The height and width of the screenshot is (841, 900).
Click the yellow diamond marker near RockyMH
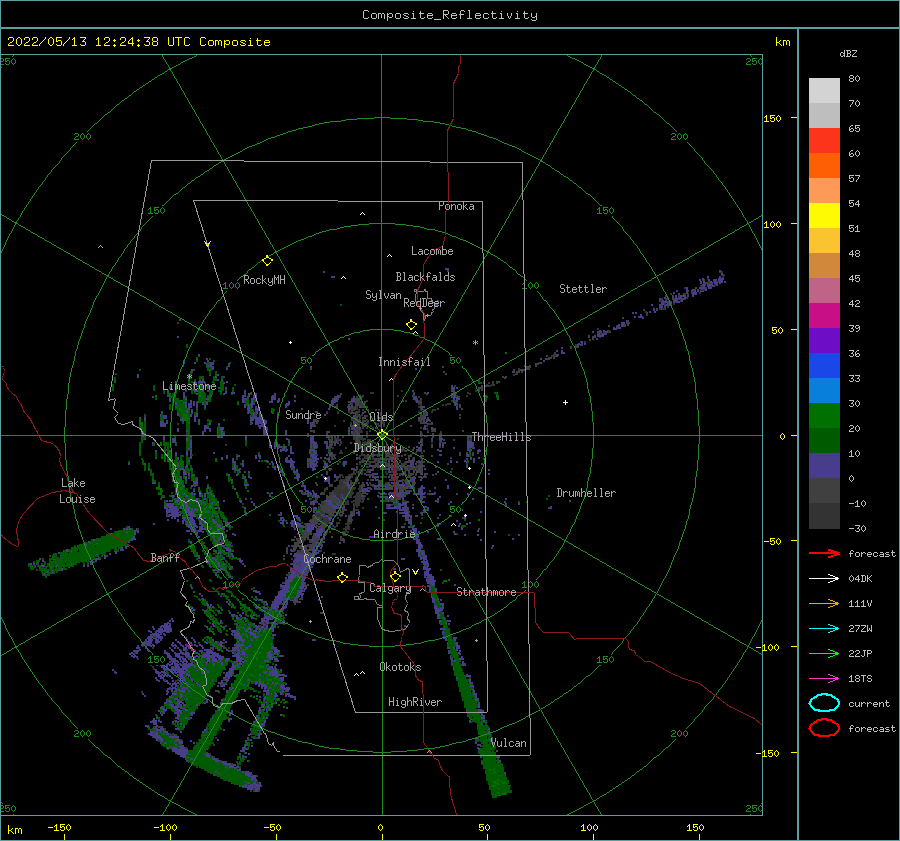pos(267,261)
